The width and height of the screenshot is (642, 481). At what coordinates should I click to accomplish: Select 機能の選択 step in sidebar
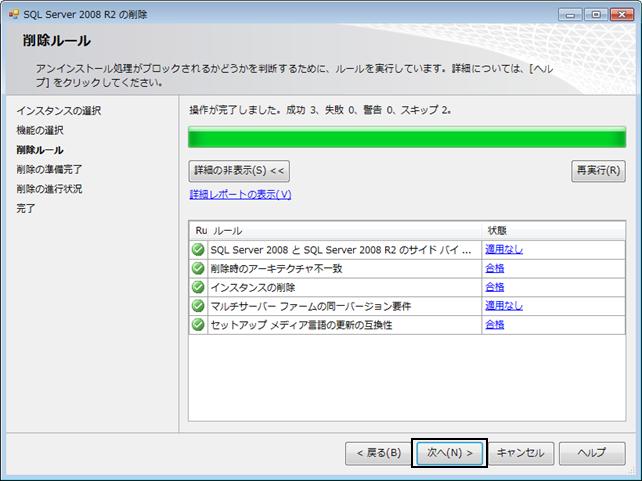[40, 130]
